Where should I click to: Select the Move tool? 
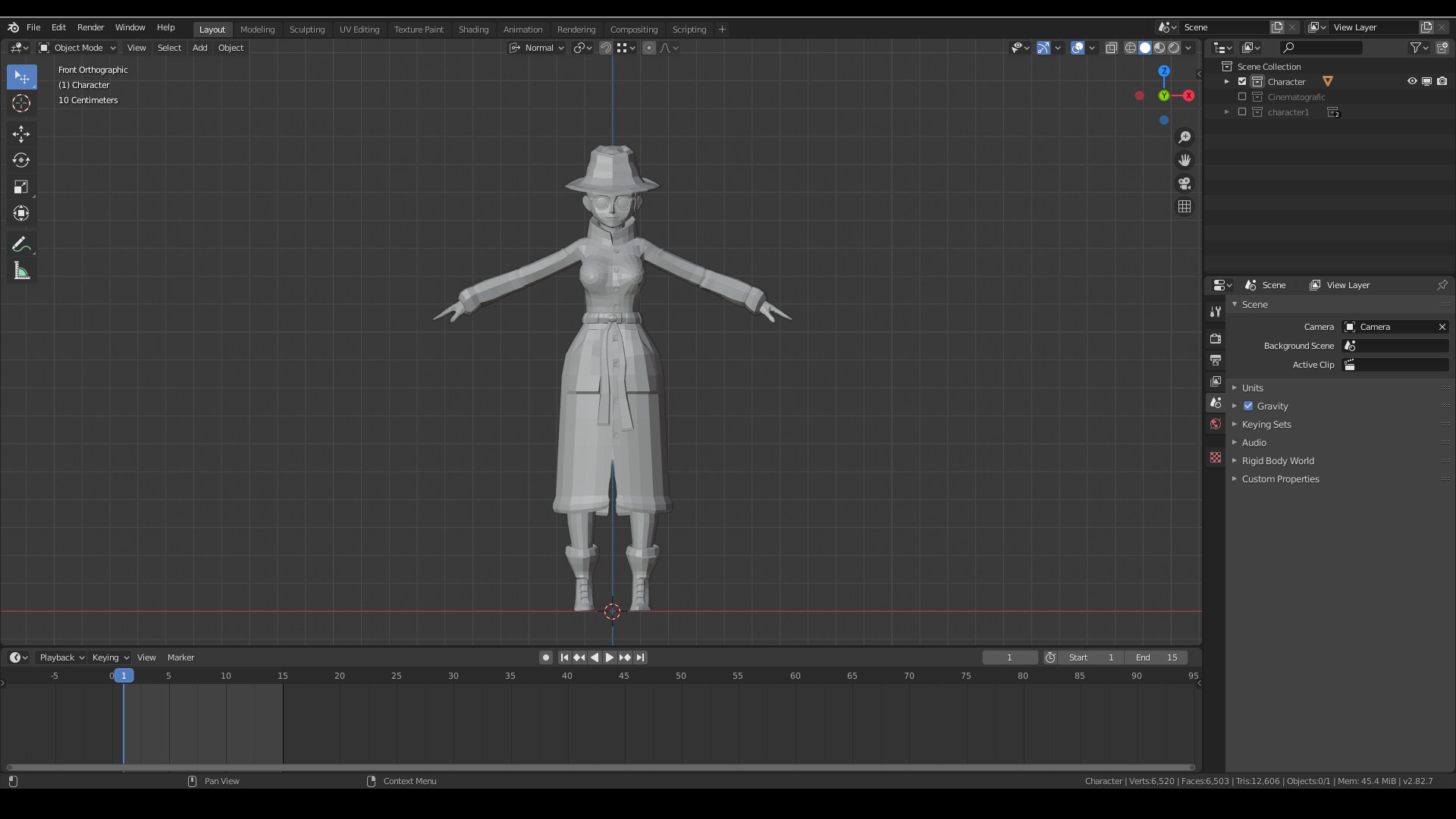click(x=21, y=134)
